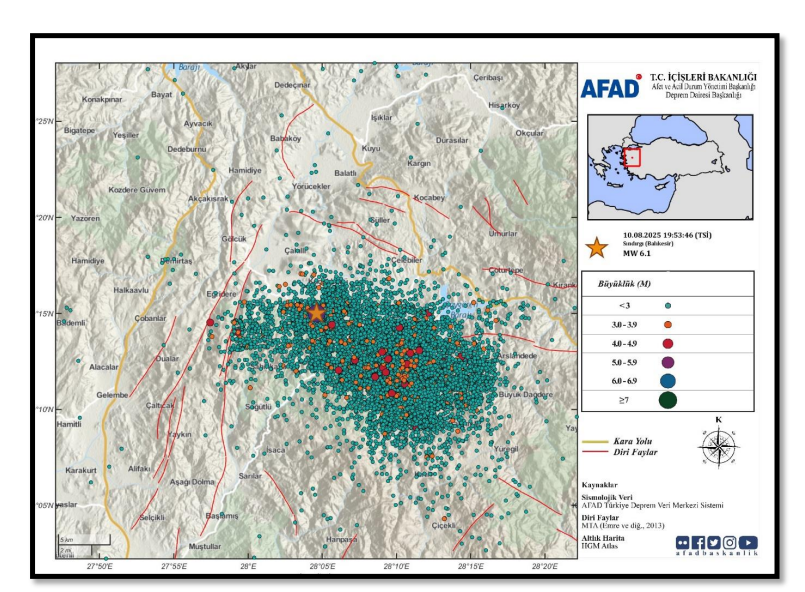805x592 pixels.
Task: Click the orange epicenter star on the map
Action: pyautogui.click(x=316, y=312)
